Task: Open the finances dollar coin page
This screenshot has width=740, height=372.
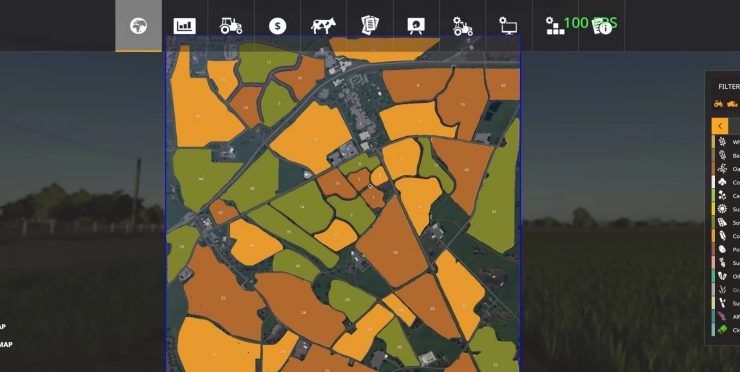Action: [x=278, y=26]
